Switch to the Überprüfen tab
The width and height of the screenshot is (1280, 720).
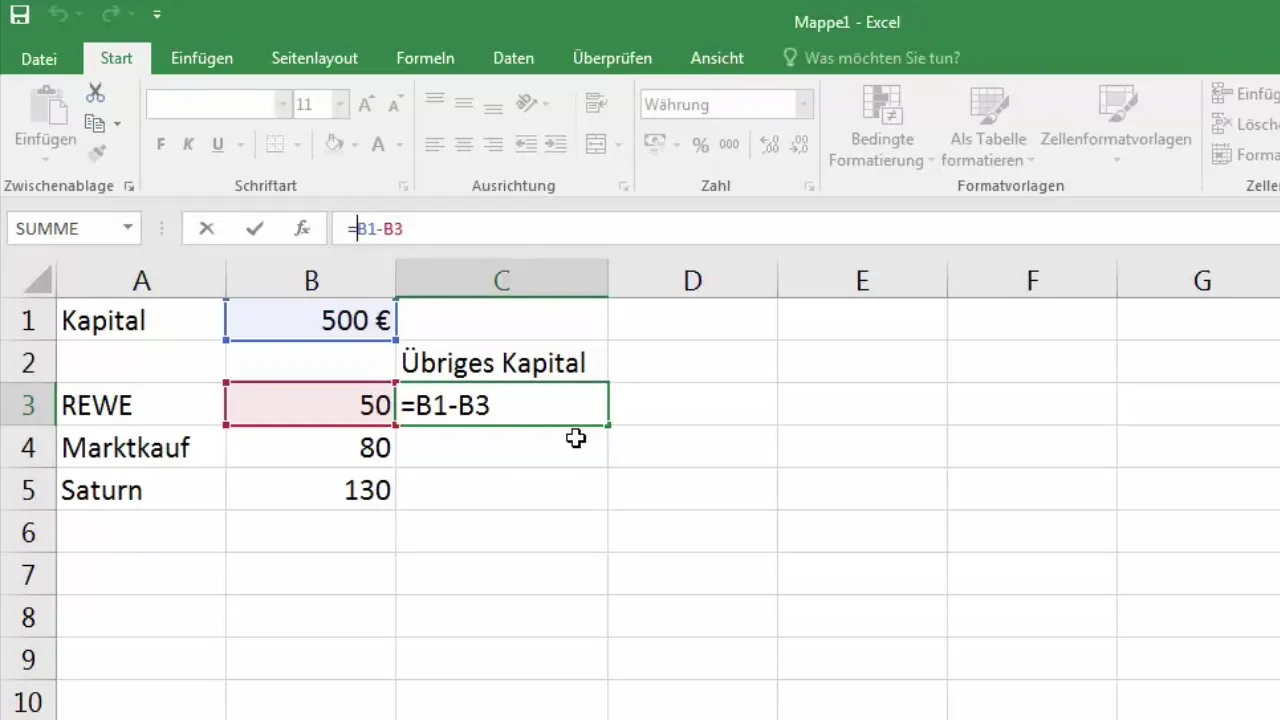[x=612, y=58]
